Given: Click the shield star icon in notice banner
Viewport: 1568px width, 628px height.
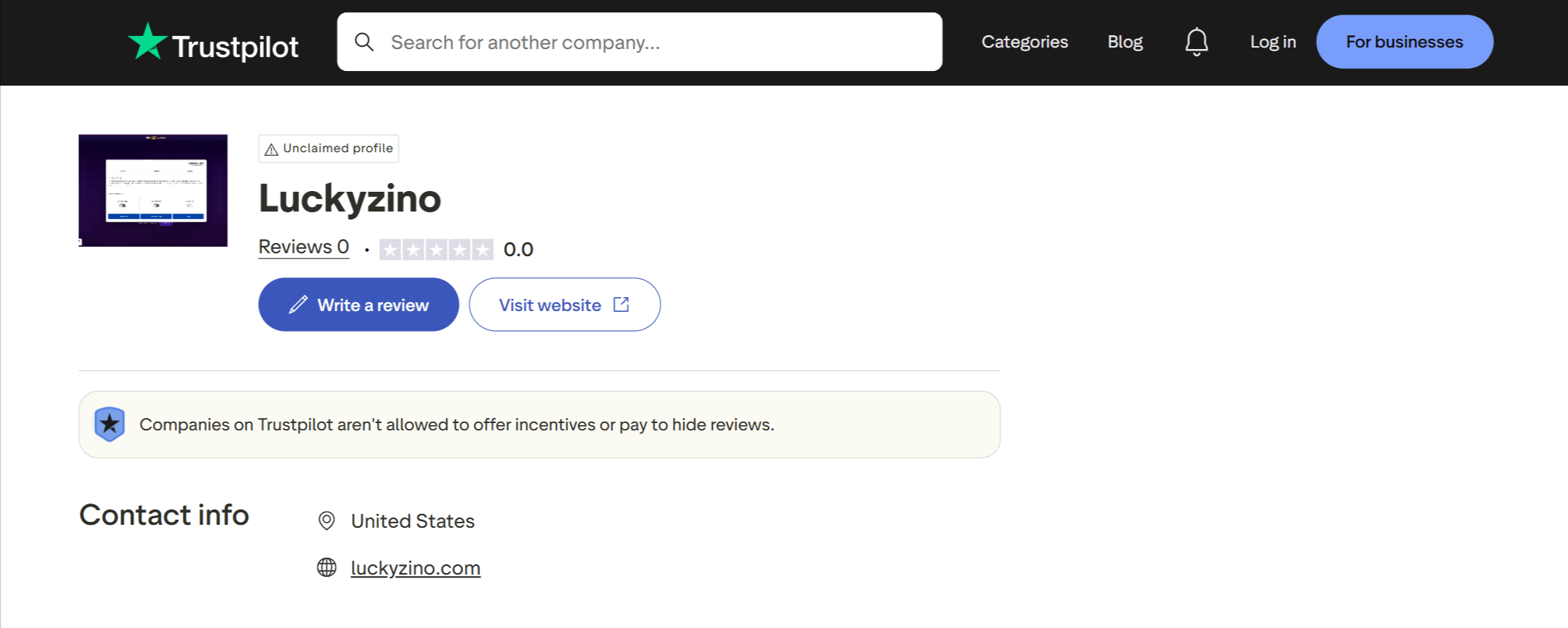Looking at the screenshot, I should pyautogui.click(x=110, y=424).
